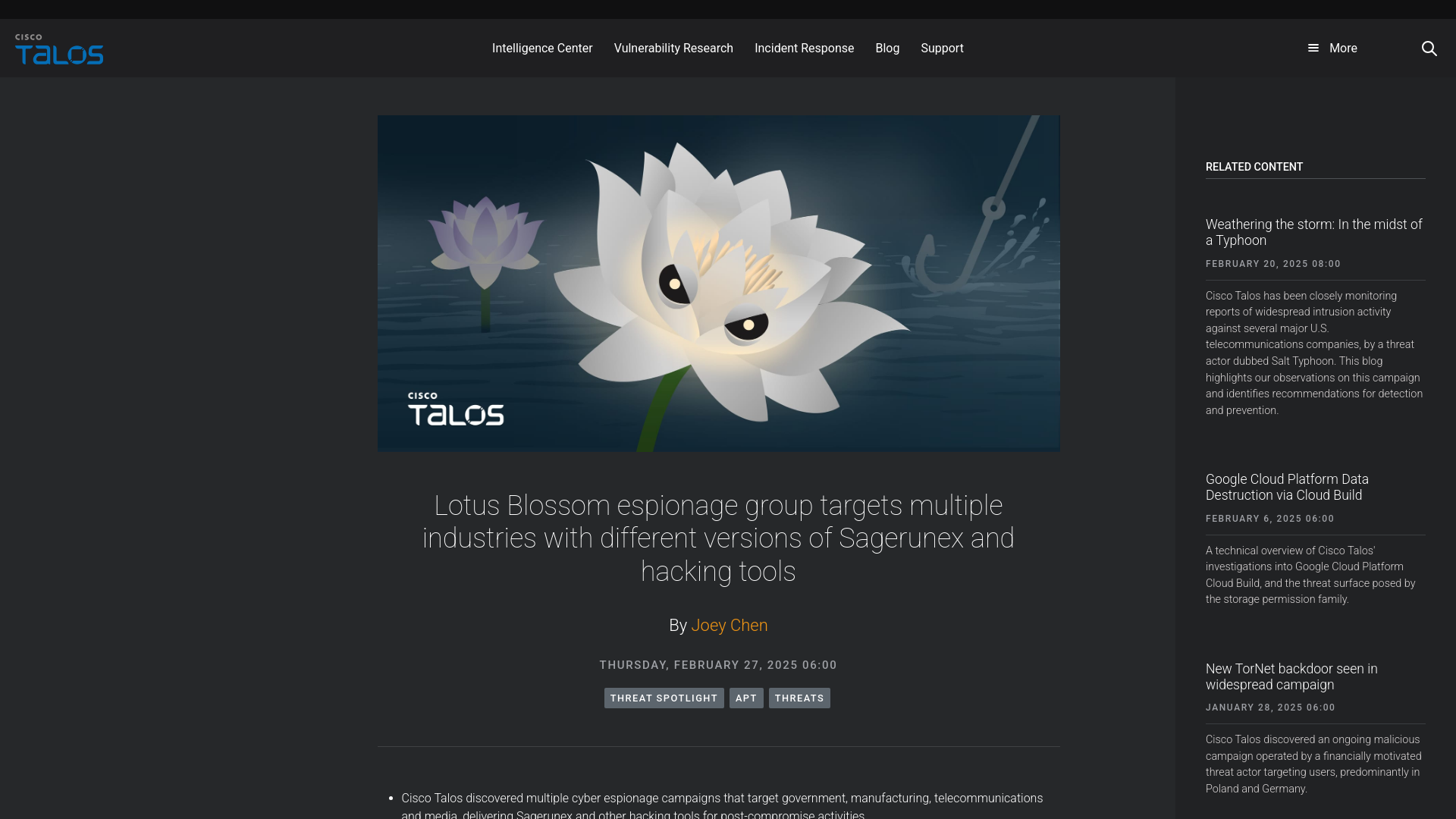
Task: Open Weathering the storm Typhoon article link
Action: tap(1313, 232)
